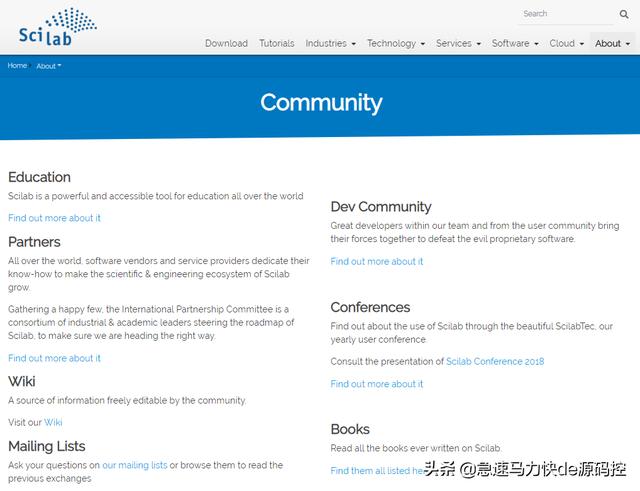Click the Mailing Lists heading

pos(47,447)
